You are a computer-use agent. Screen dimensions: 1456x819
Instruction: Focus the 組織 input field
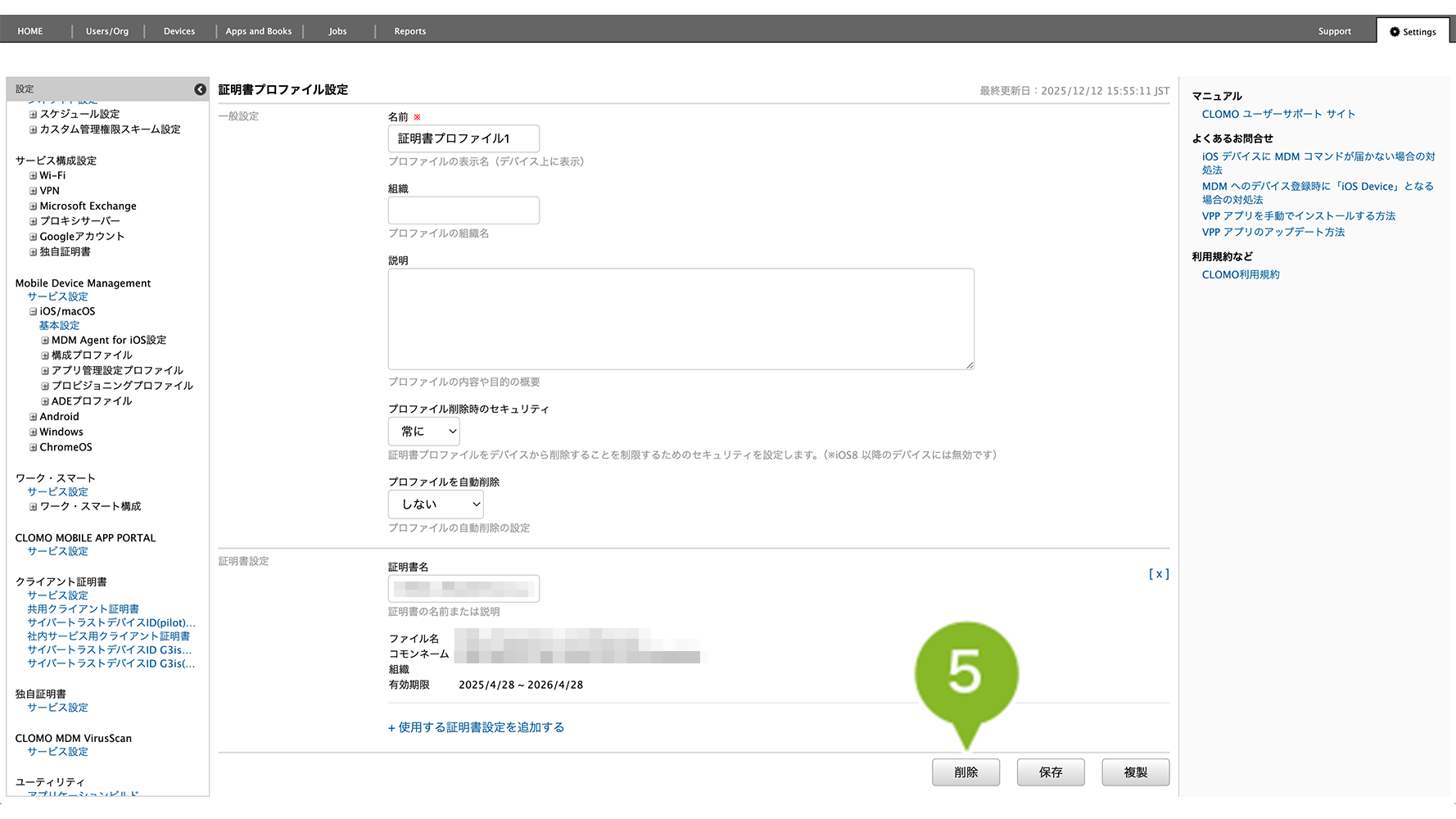coord(463,210)
